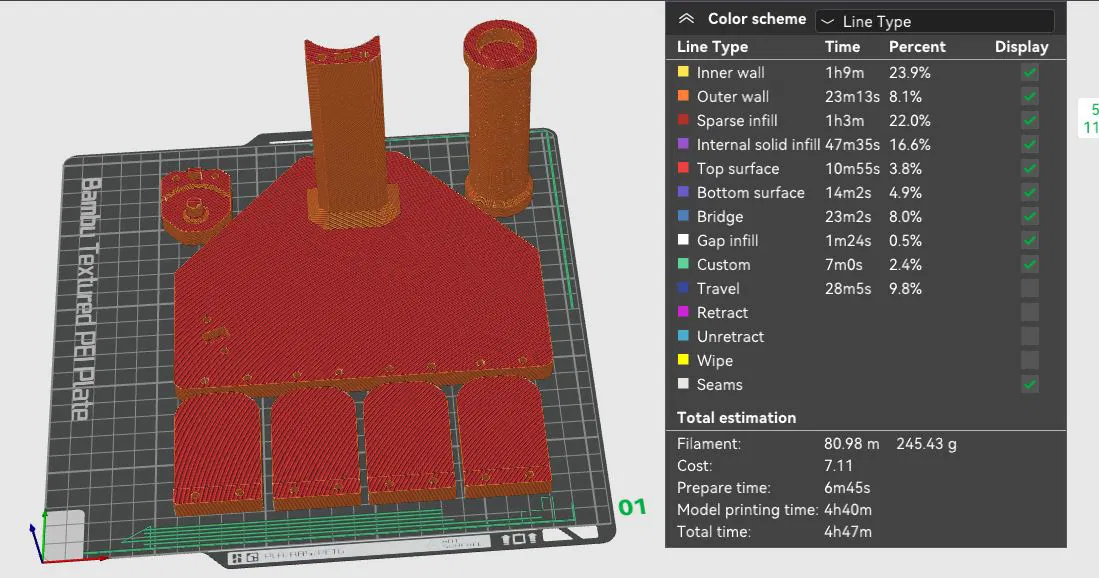Toggle Internal solid infill display checkbox
Screen dimensions: 1099x578
[1030, 144]
